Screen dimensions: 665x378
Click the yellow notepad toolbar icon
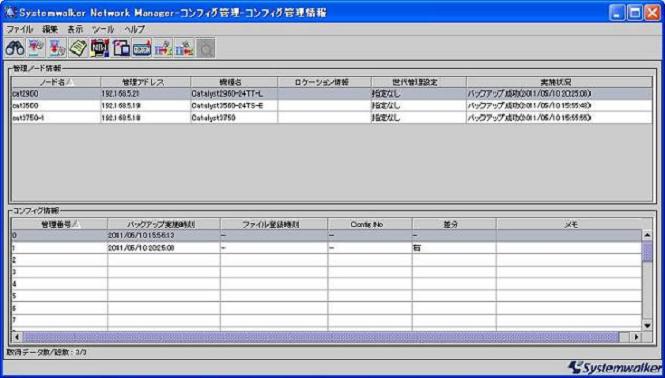coord(78,48)
